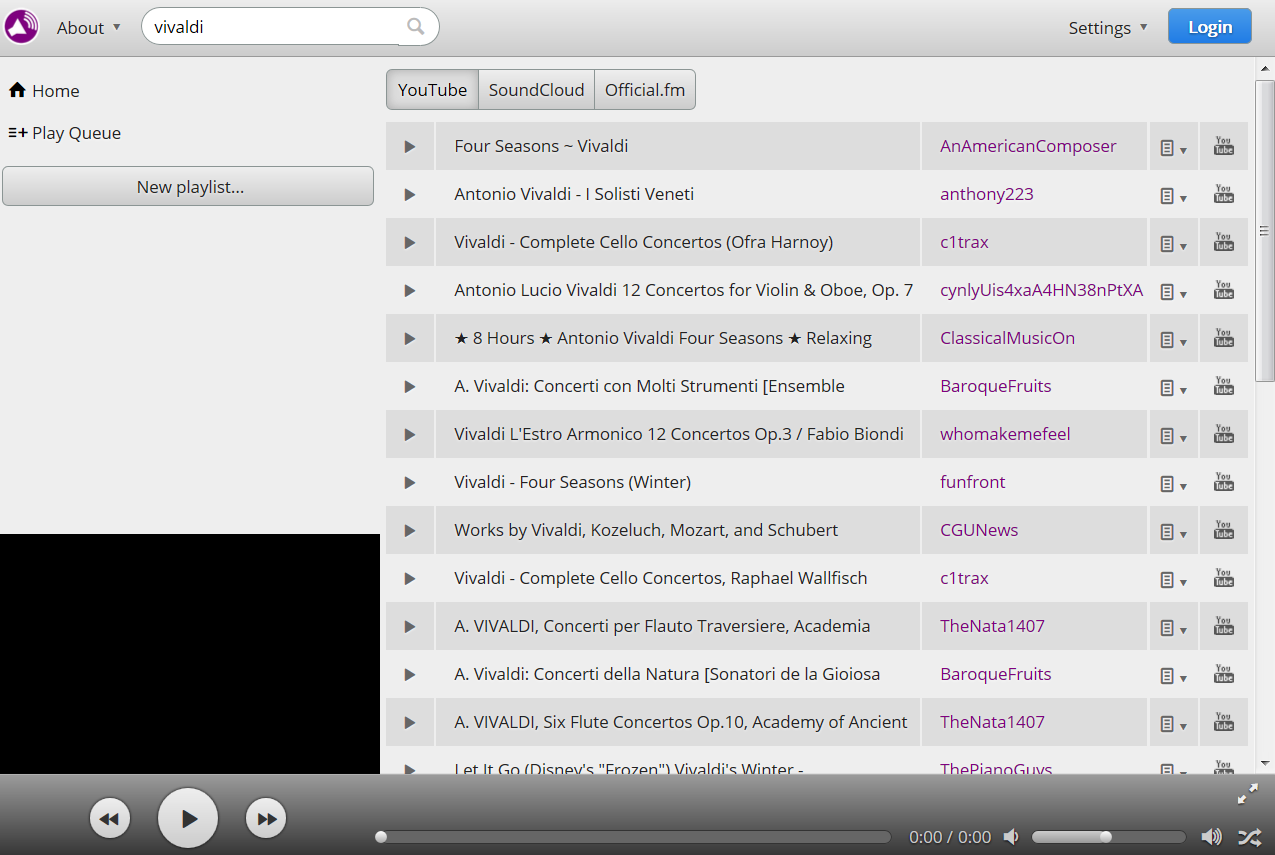The height and width of the screenshot is (855, 1275).
Task: Open uploader AnAmericanComposer link
Action: tap(1028, 146)
